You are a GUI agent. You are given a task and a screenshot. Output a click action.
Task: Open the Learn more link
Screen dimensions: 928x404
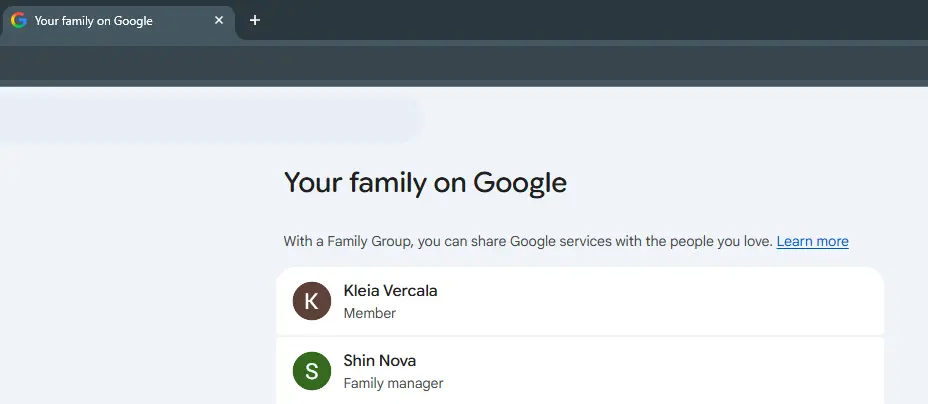tap(812, 241)
